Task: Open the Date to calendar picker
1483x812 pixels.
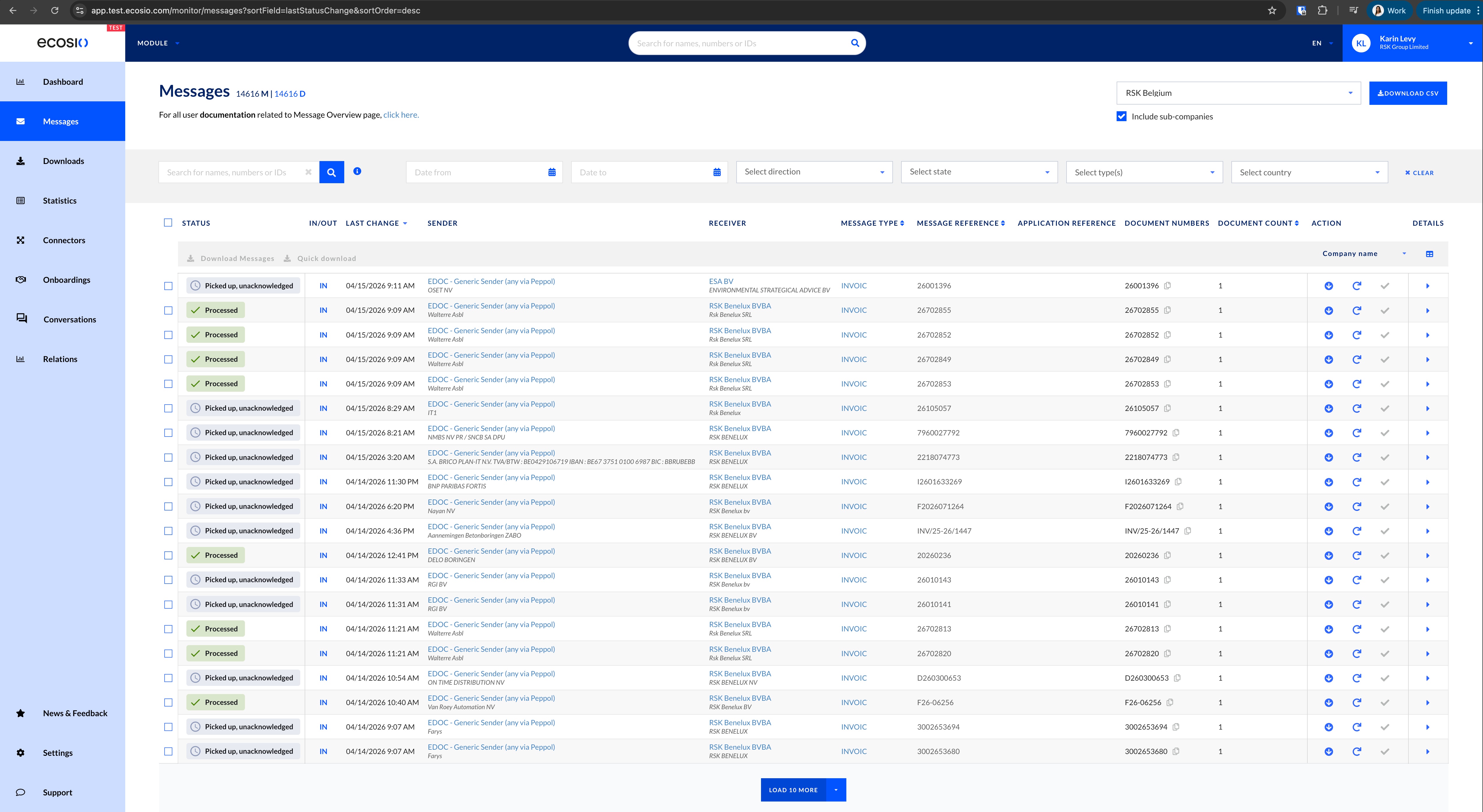Action: click(x=717, y=172)
